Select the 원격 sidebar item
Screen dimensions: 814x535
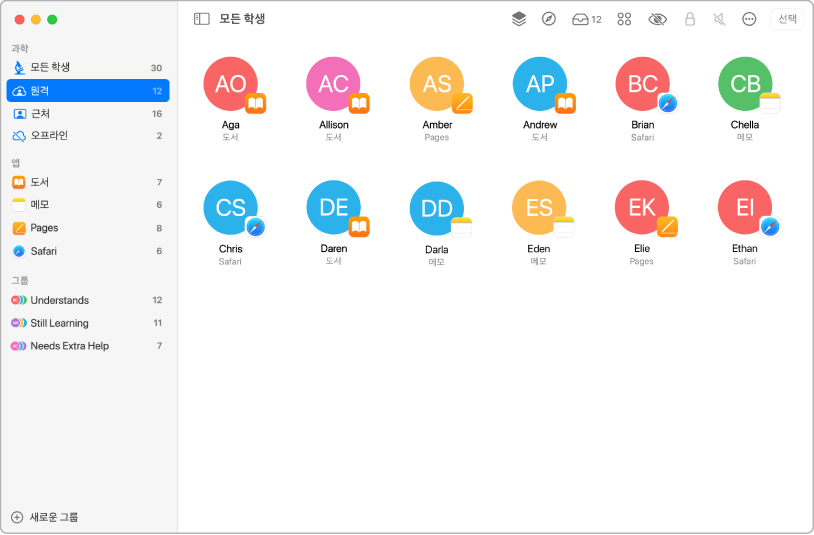(x=88, y=90)
